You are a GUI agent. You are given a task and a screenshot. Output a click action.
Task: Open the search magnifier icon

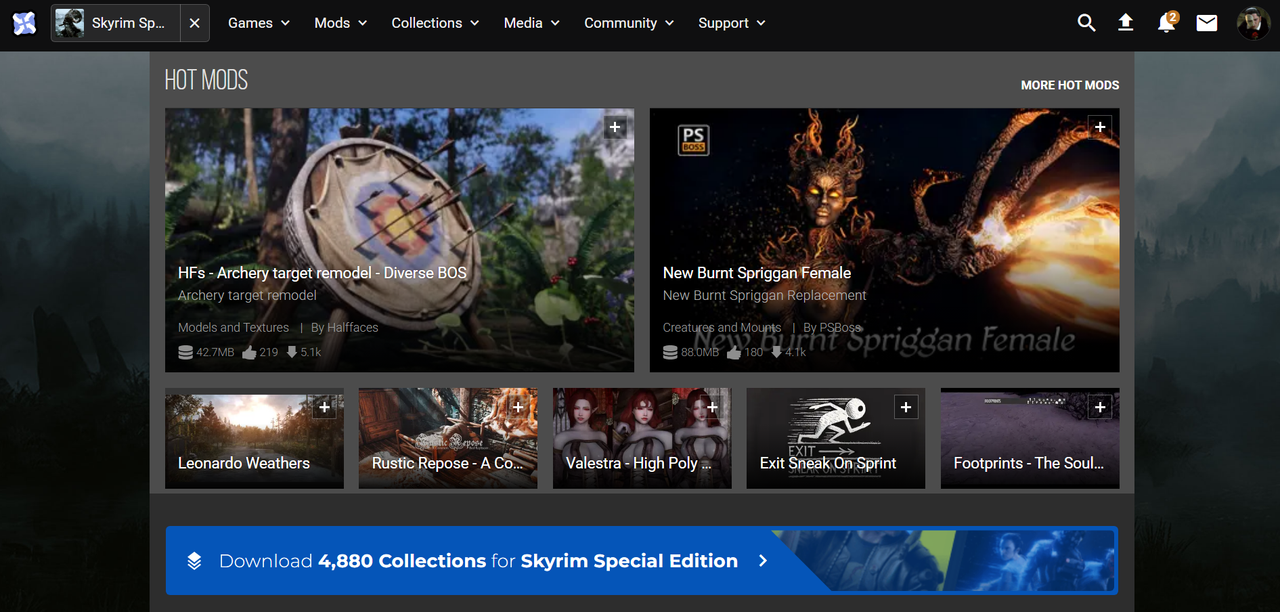pyautogui.click(x=1086, y=22)
